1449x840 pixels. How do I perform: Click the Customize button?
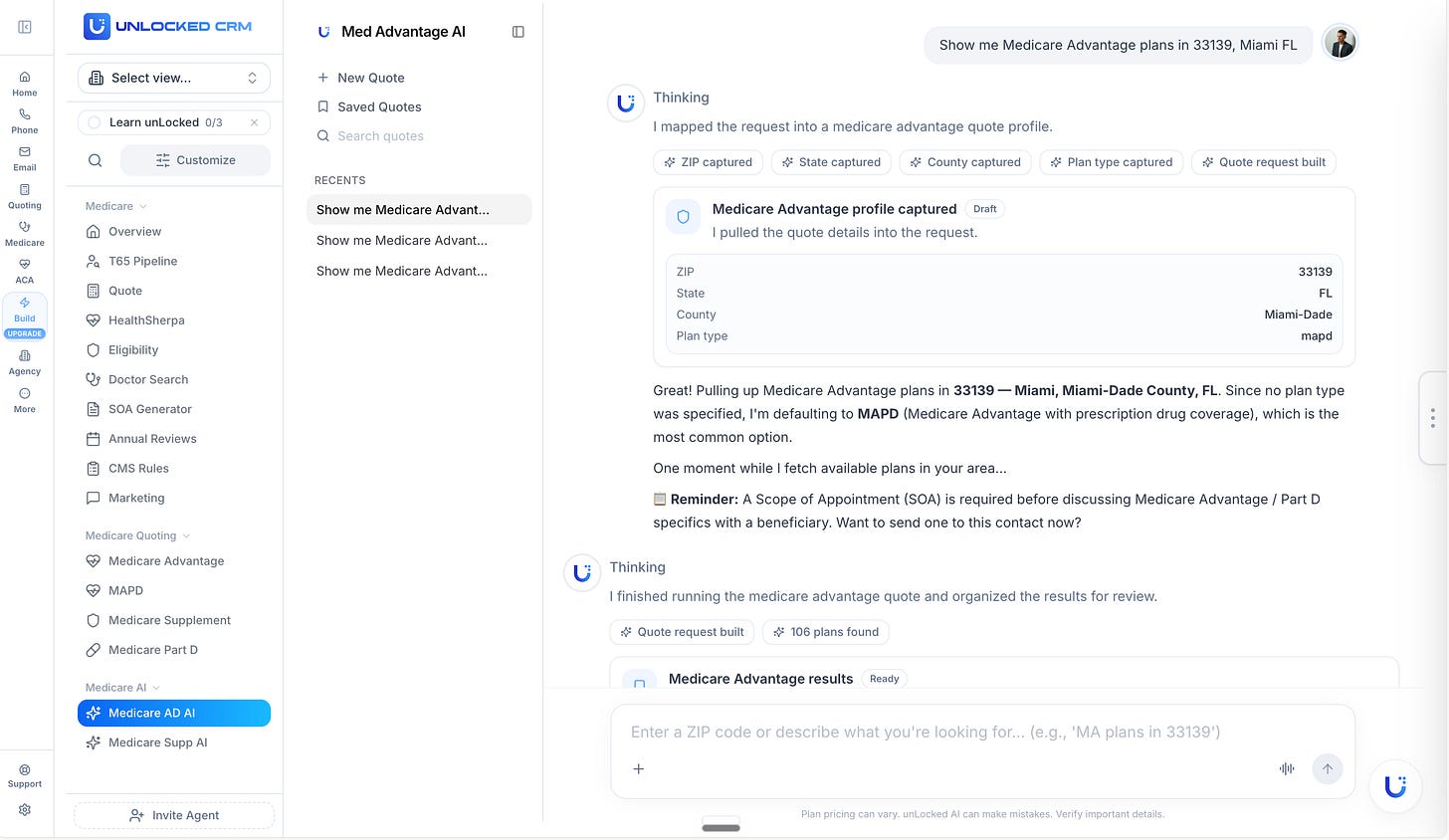pyautogui.click(x=195, y=160)
